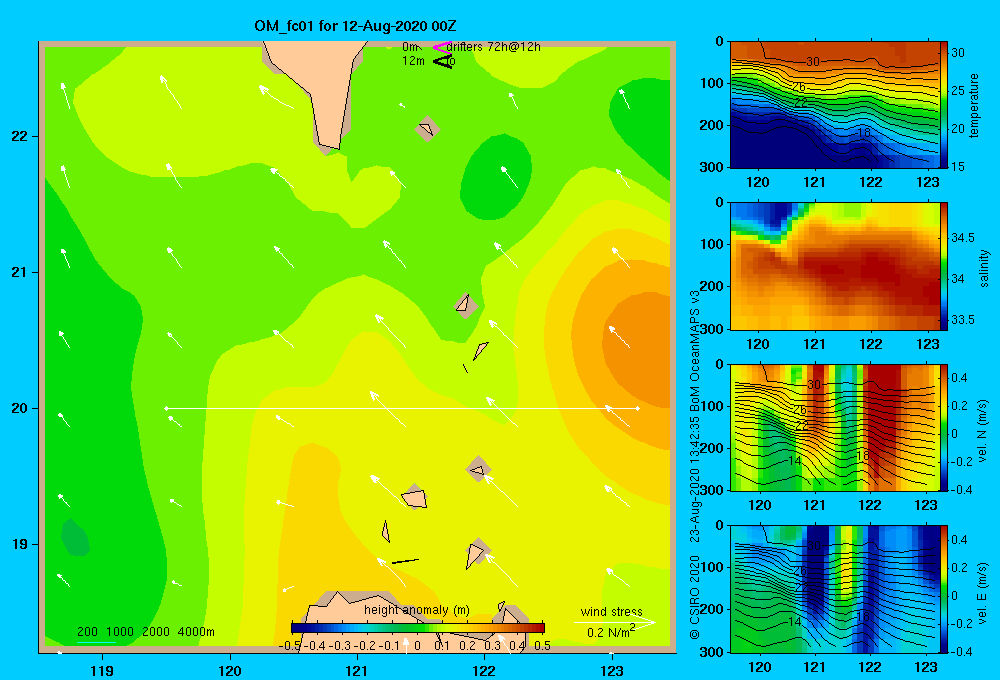Open the northward velocity section plot
The height and width of the screenshot is (680, 1000).
(x=835, y=427)
